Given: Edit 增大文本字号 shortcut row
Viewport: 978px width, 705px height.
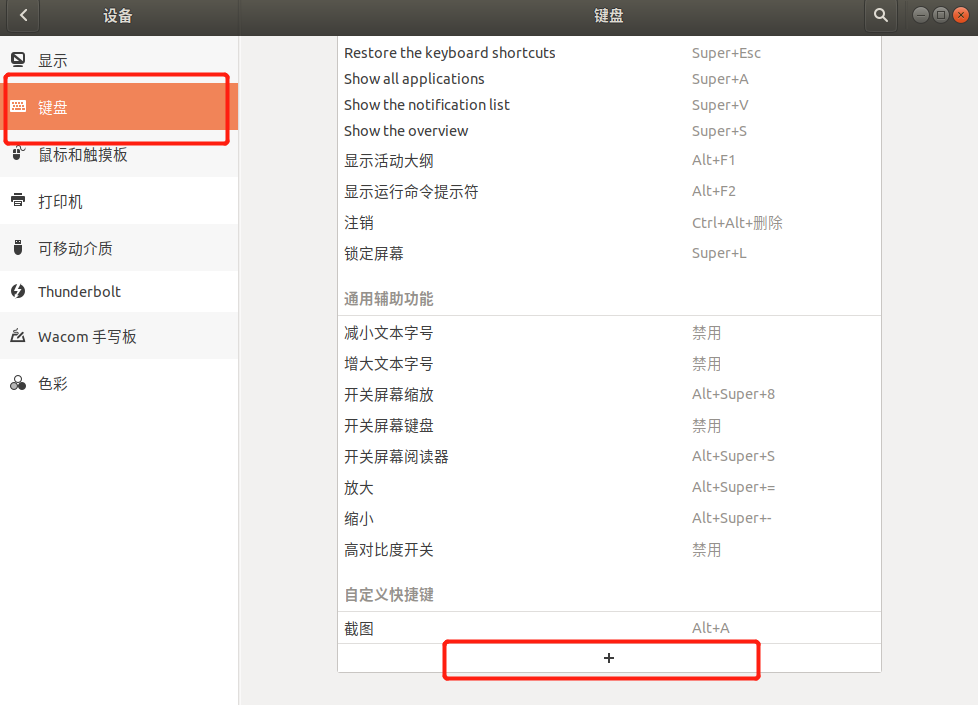Looking at the screenshot, I should point(609,364).
